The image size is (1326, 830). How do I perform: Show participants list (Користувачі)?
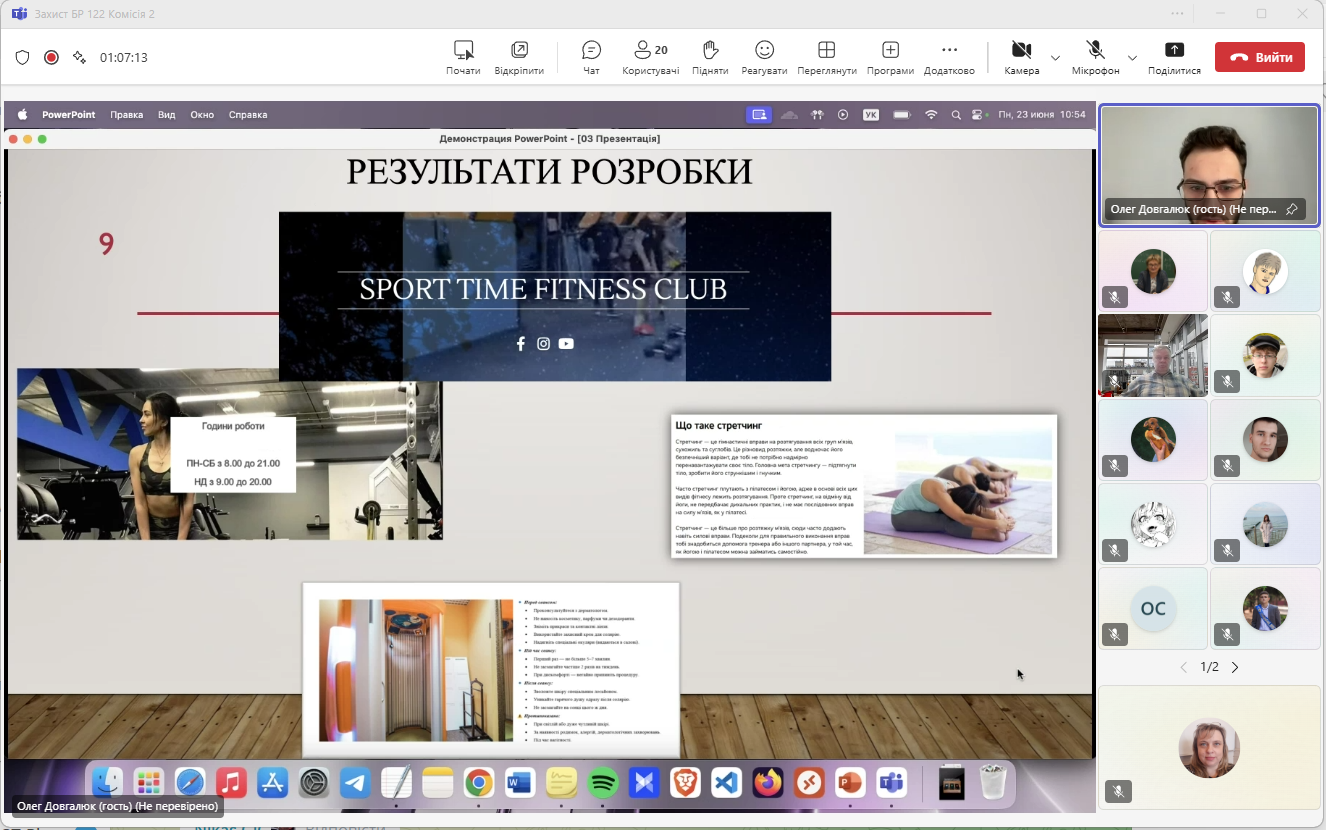click(650, 57)
